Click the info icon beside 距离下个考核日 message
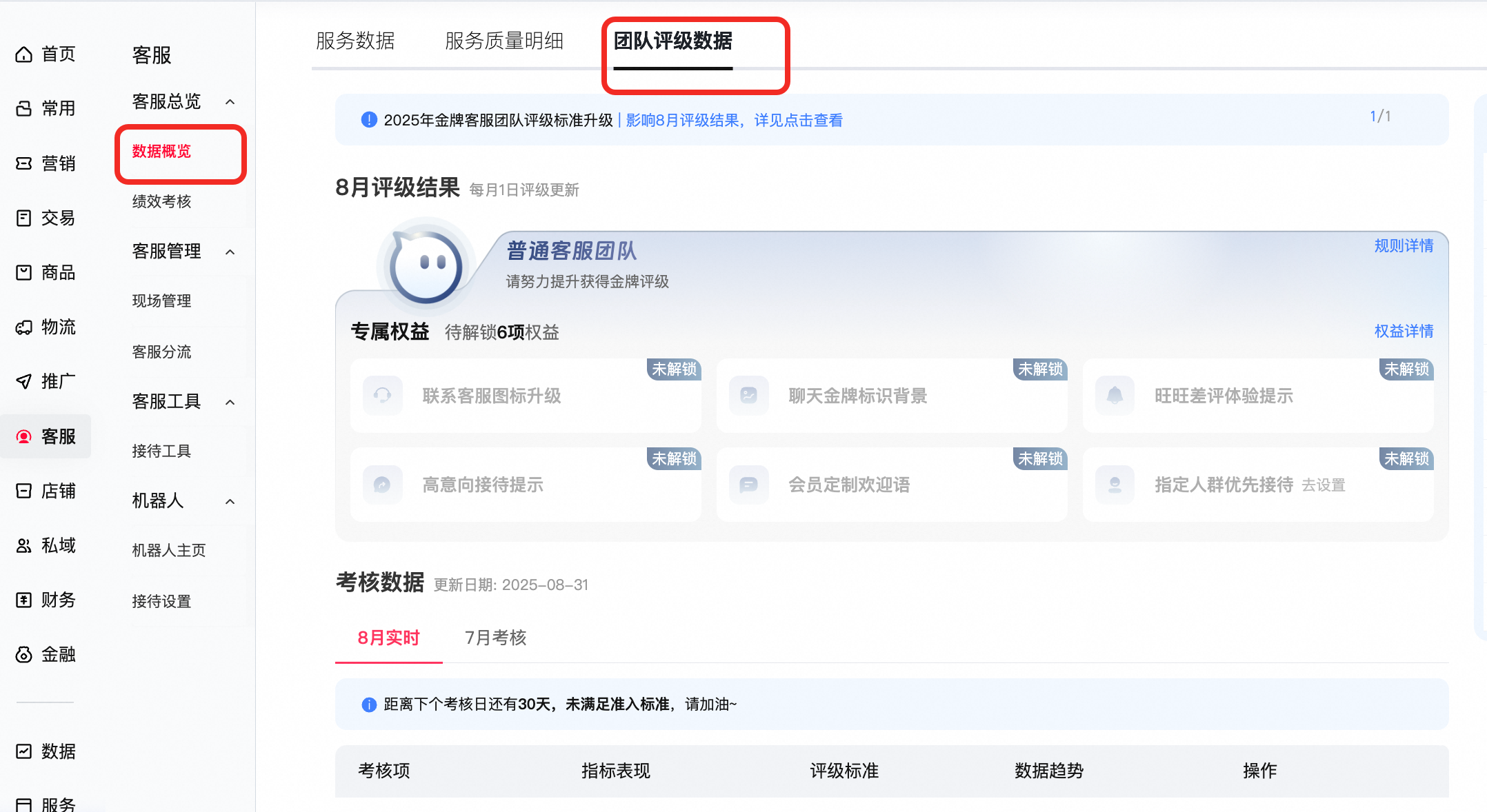Image resolution: width=1487 pixels, height=812 pixels. click(369, 704)
